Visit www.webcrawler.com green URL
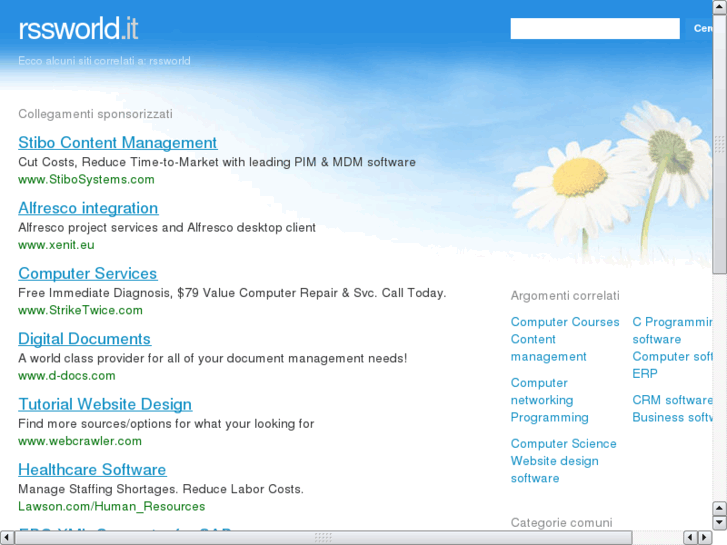Screen dimensions: 727x545 [80, 441]
